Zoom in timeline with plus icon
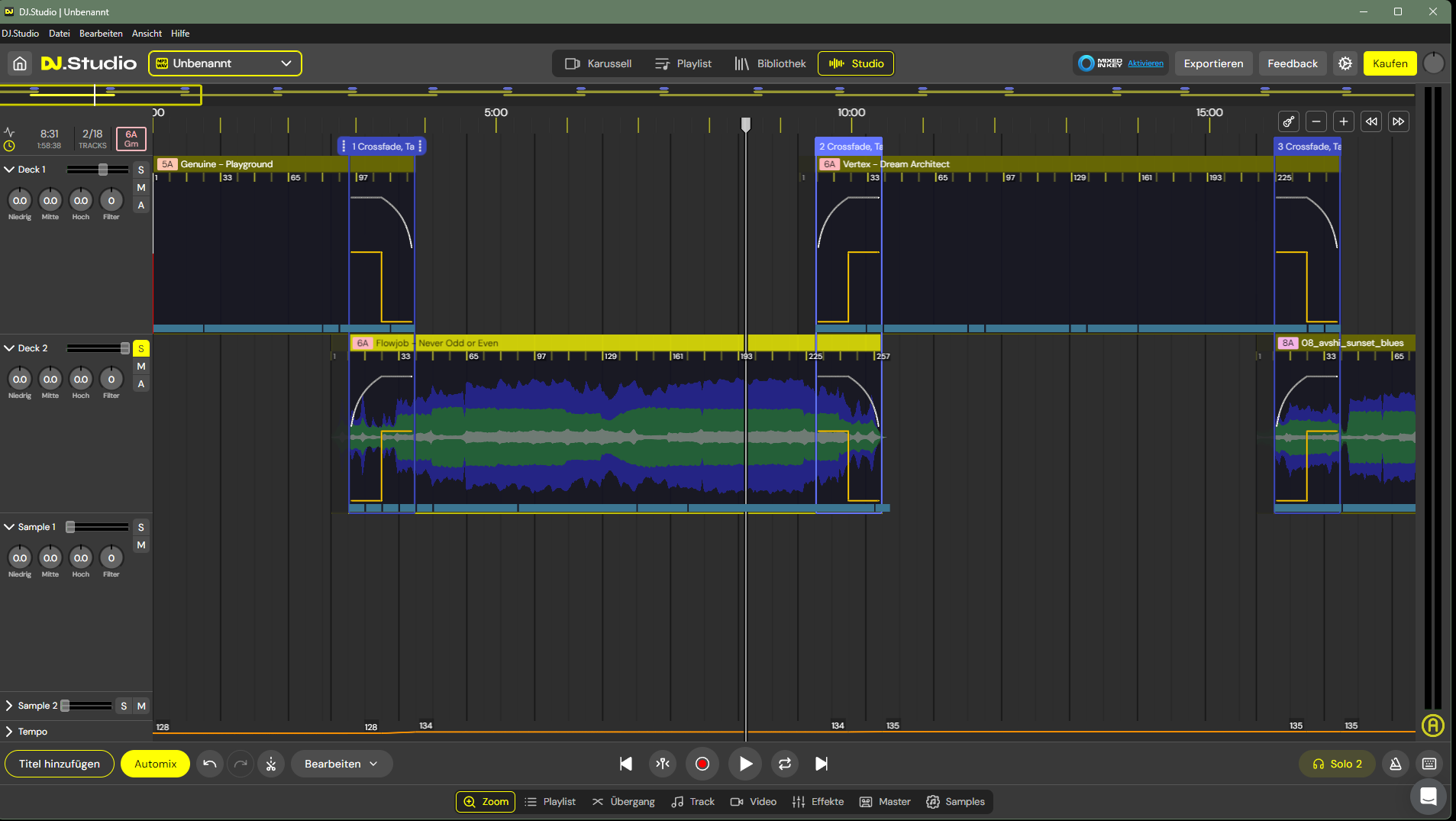The image size is (1456, 821). pos(1343,121)
